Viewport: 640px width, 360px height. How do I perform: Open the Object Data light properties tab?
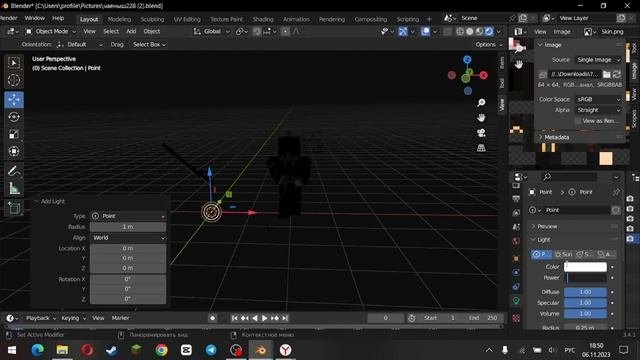click(x=516, y=301)
